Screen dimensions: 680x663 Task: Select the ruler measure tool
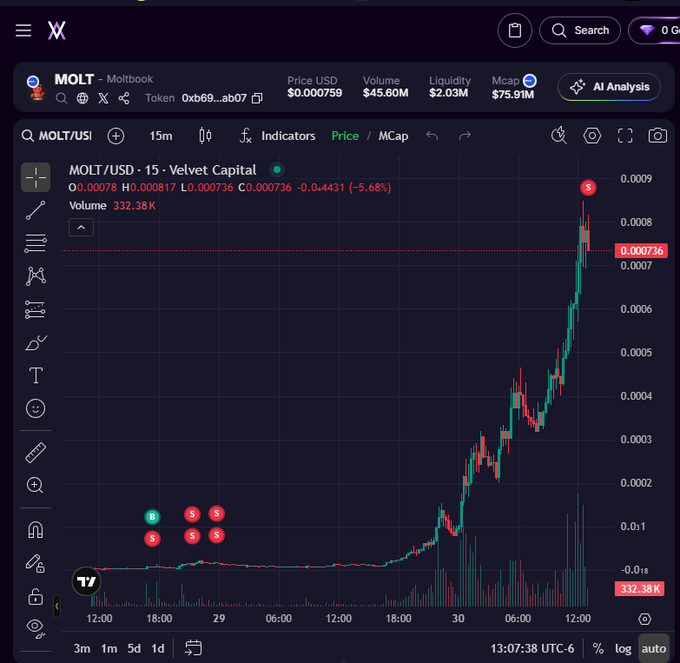(x=36, y=453)
